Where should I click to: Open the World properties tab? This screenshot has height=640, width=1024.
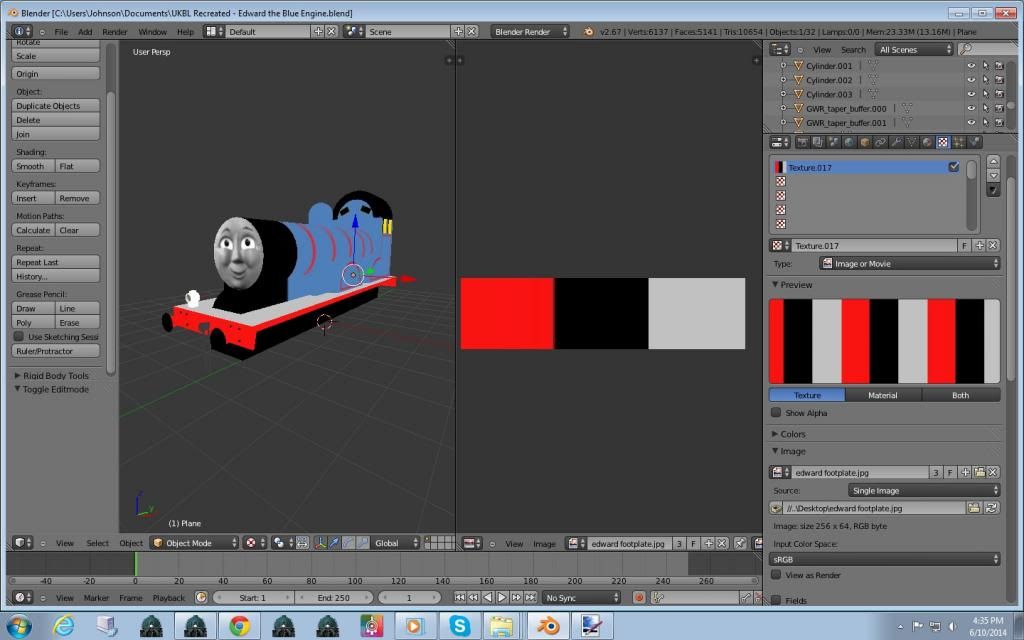coord(849,142)
